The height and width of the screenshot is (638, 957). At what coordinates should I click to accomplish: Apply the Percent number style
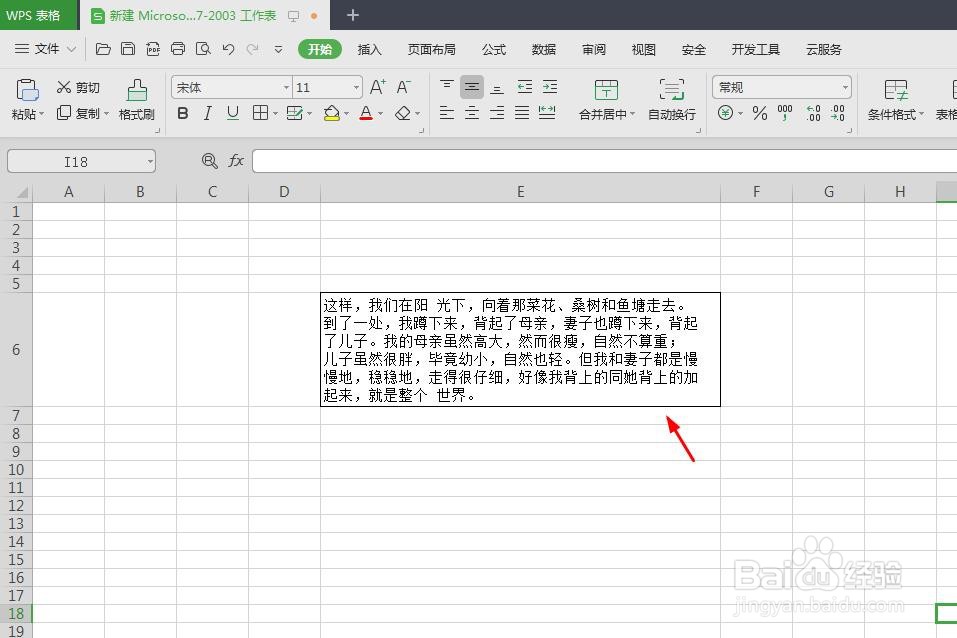pos(759,113)
